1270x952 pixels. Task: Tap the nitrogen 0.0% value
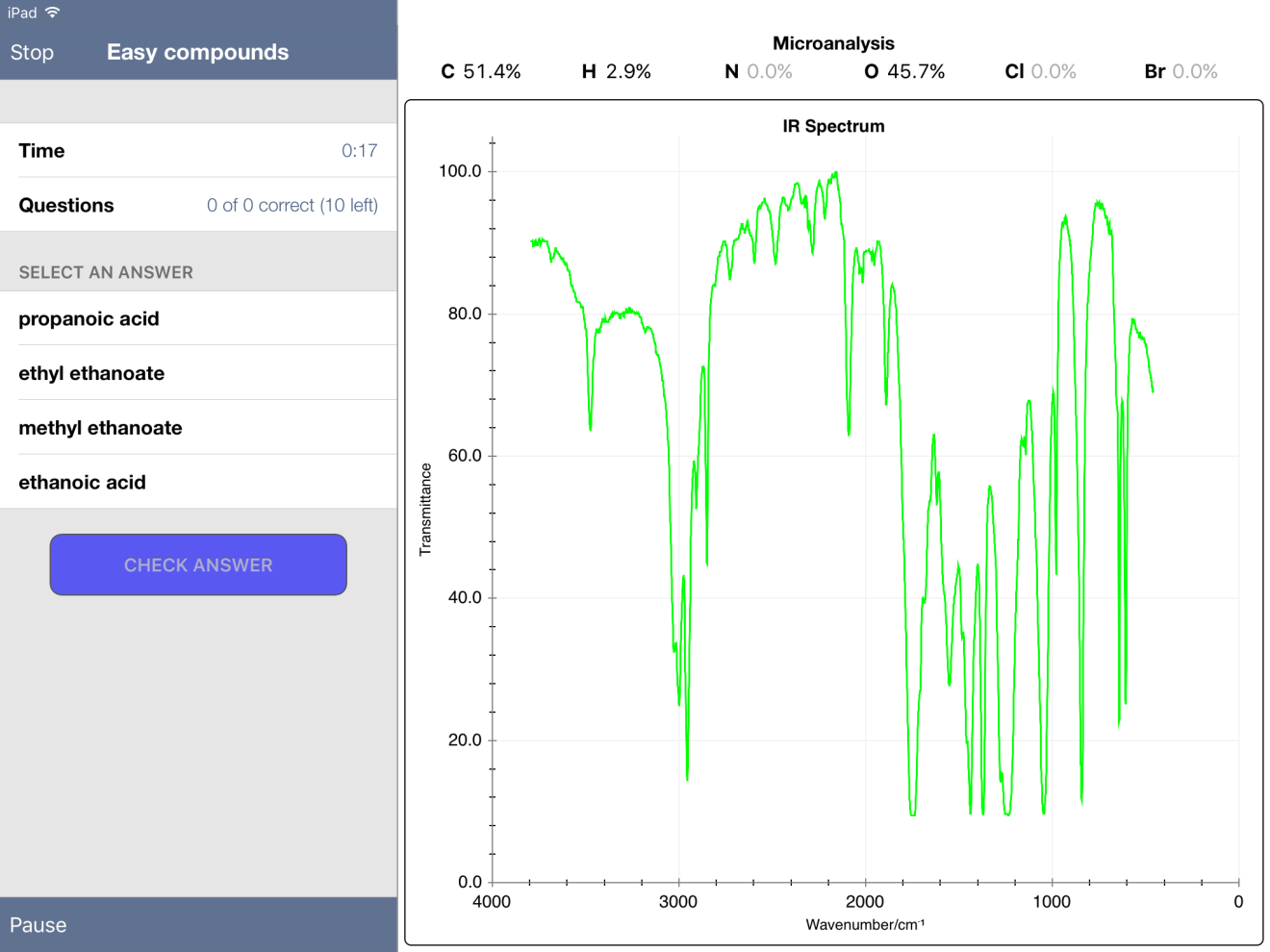click(758, 72)
